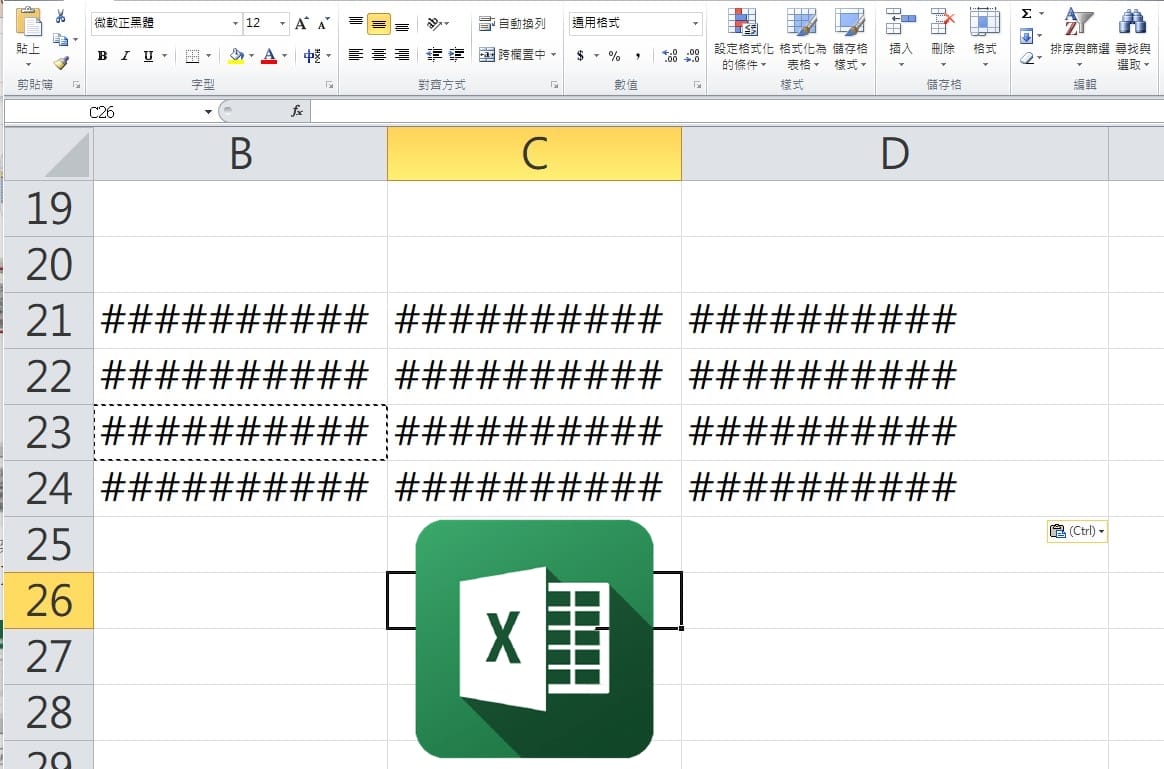
Task: Cut selection with scissors icon
Action: (61, 16)
